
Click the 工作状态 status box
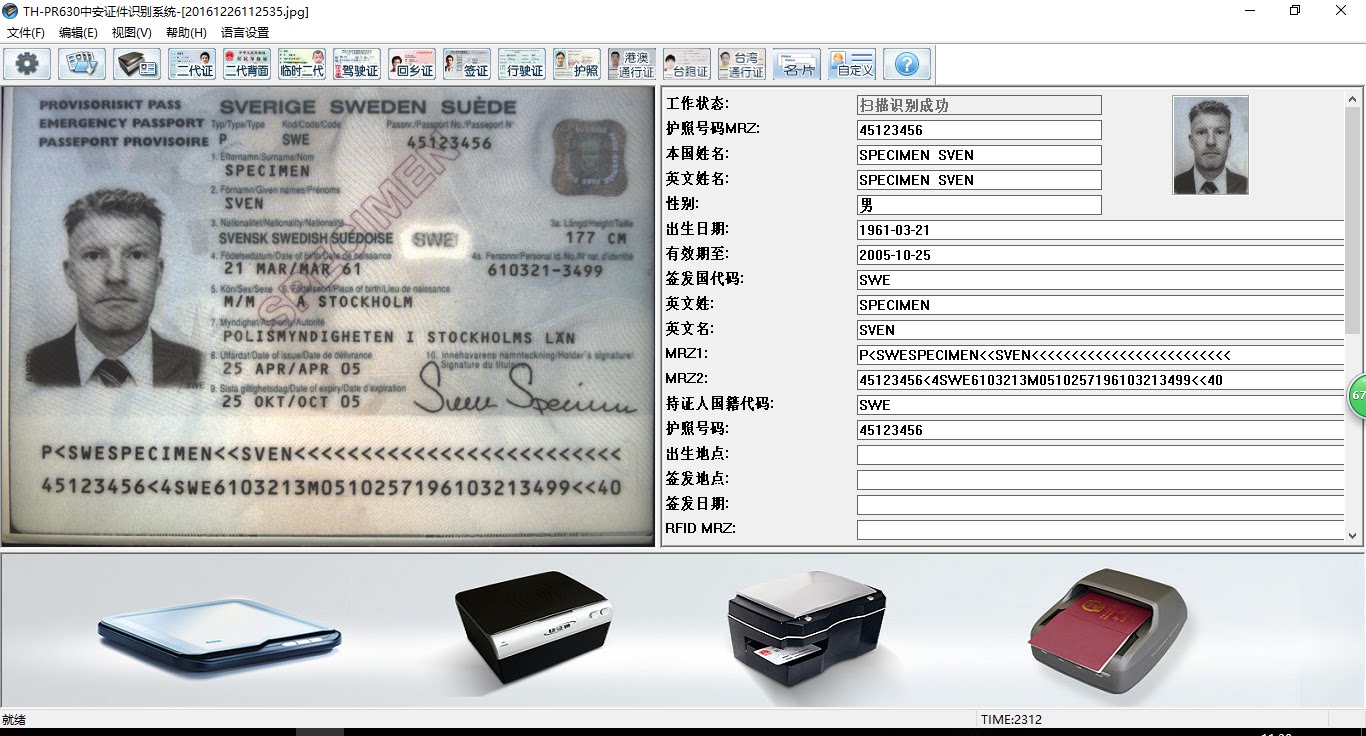979,105
